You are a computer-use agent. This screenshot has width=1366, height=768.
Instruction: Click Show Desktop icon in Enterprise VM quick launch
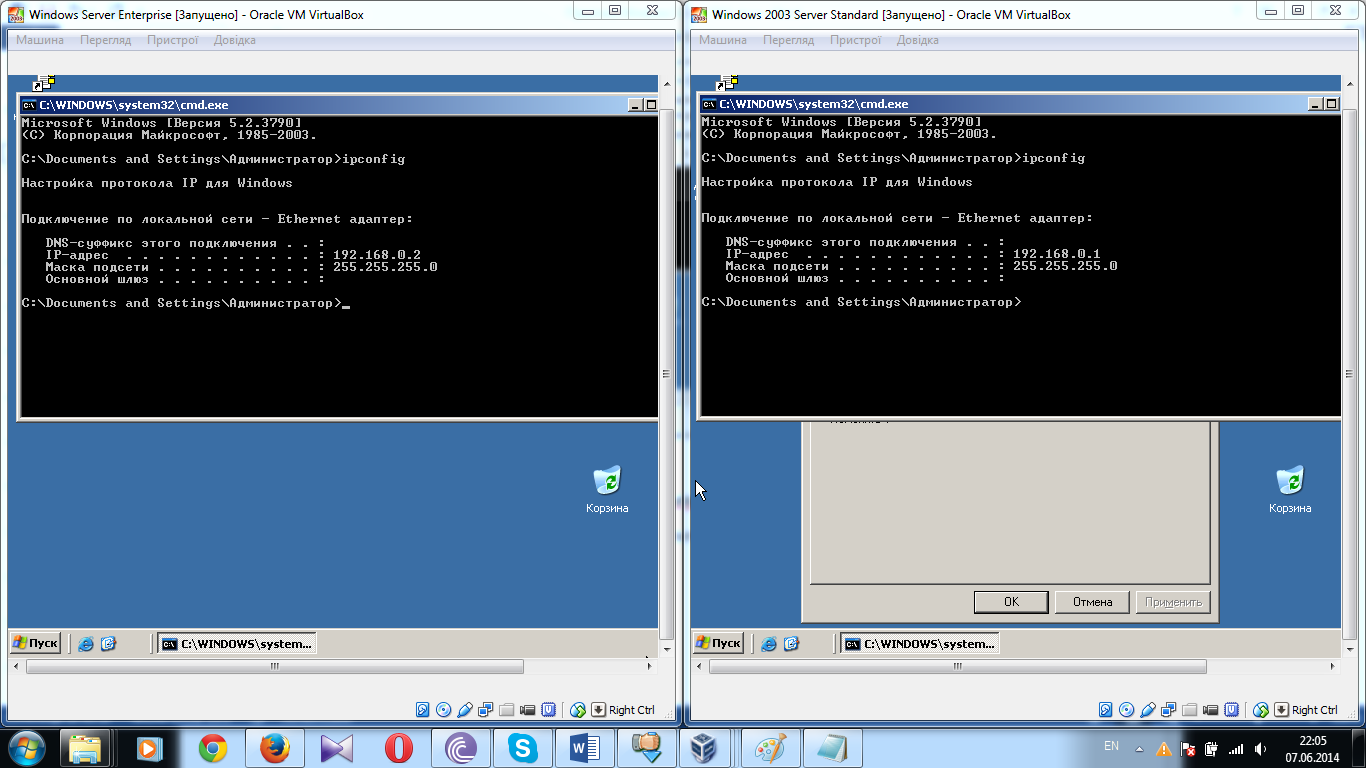click(108, 644)
